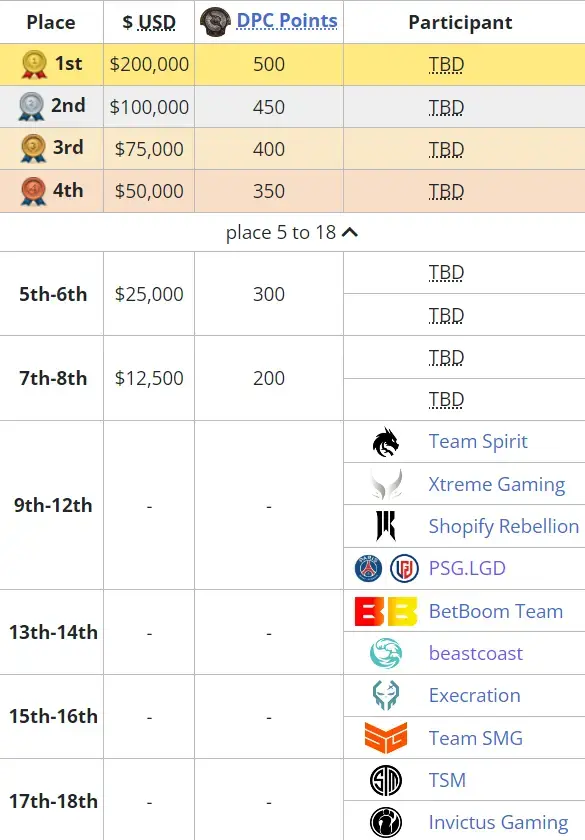585x840 pixels.
Task: Click TBD in the 1st place row
Action: tap(448, 64)
